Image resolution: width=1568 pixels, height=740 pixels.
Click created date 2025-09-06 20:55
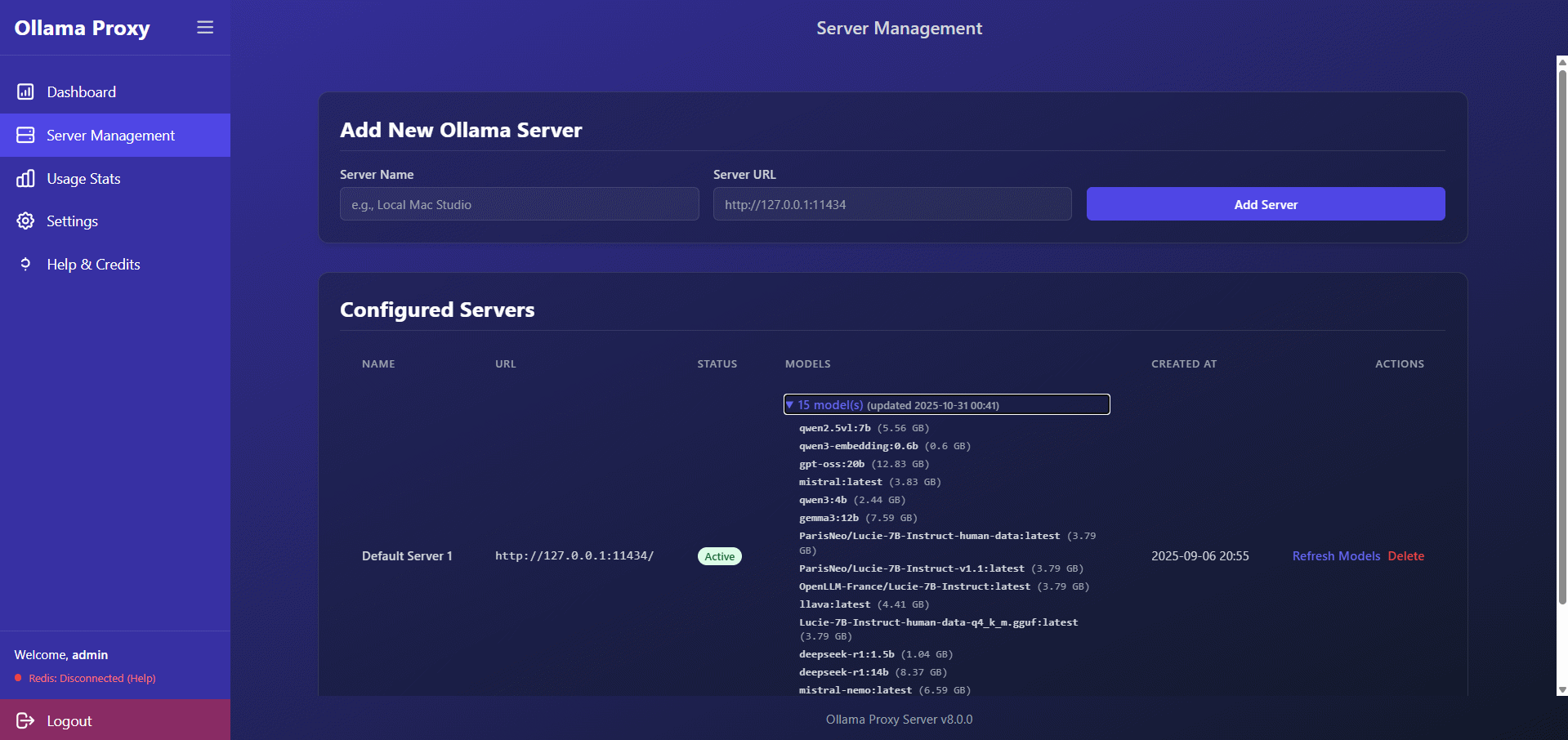tap(1200, 555)
